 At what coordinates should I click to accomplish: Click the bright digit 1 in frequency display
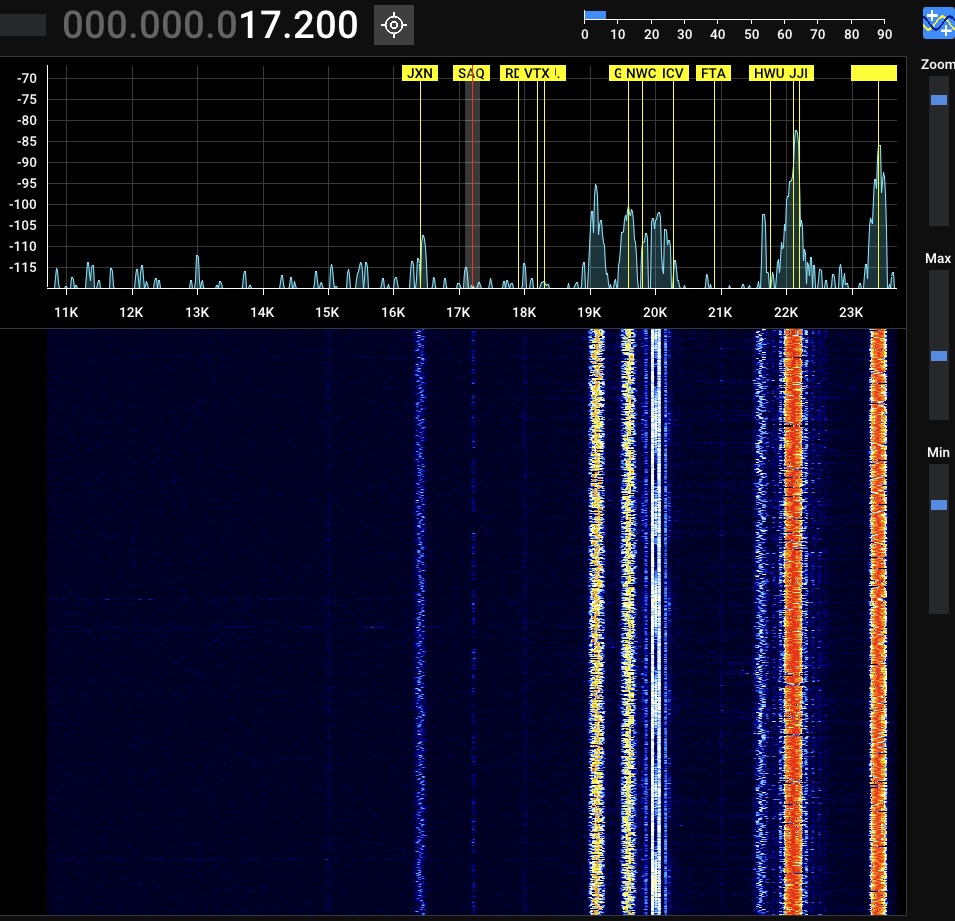248,25
